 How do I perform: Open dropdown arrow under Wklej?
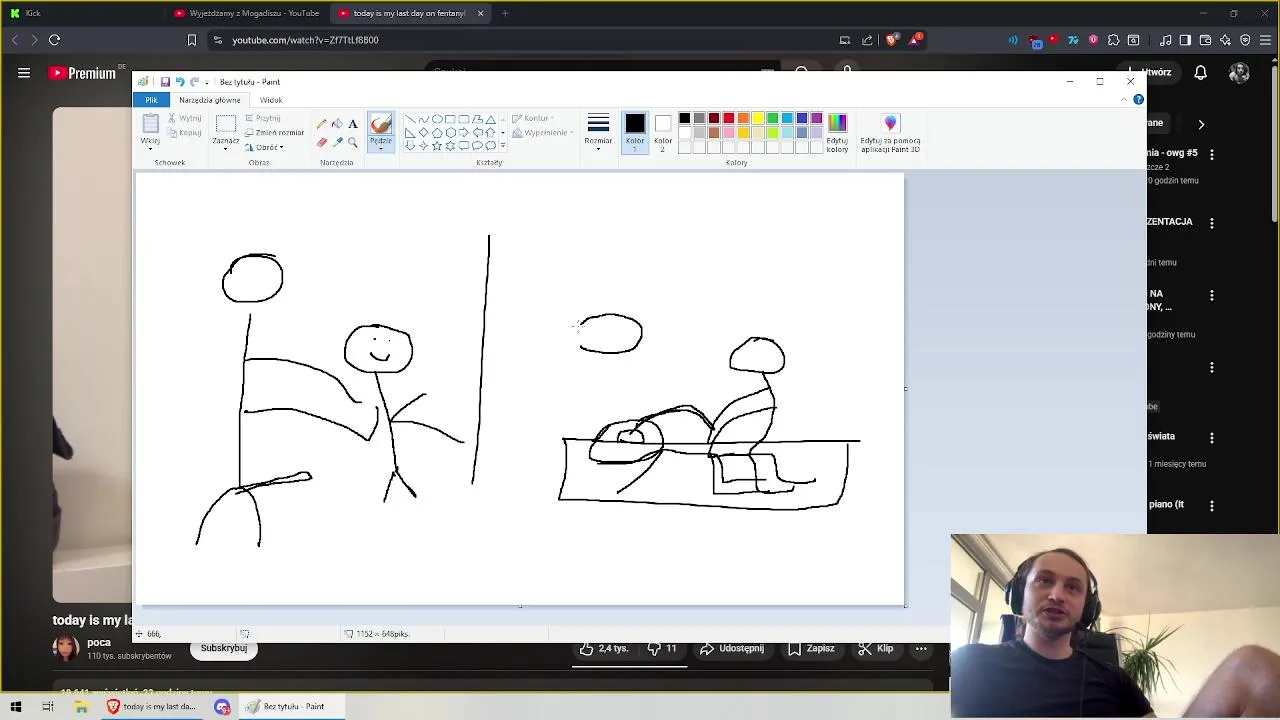[x=150, y=149]
